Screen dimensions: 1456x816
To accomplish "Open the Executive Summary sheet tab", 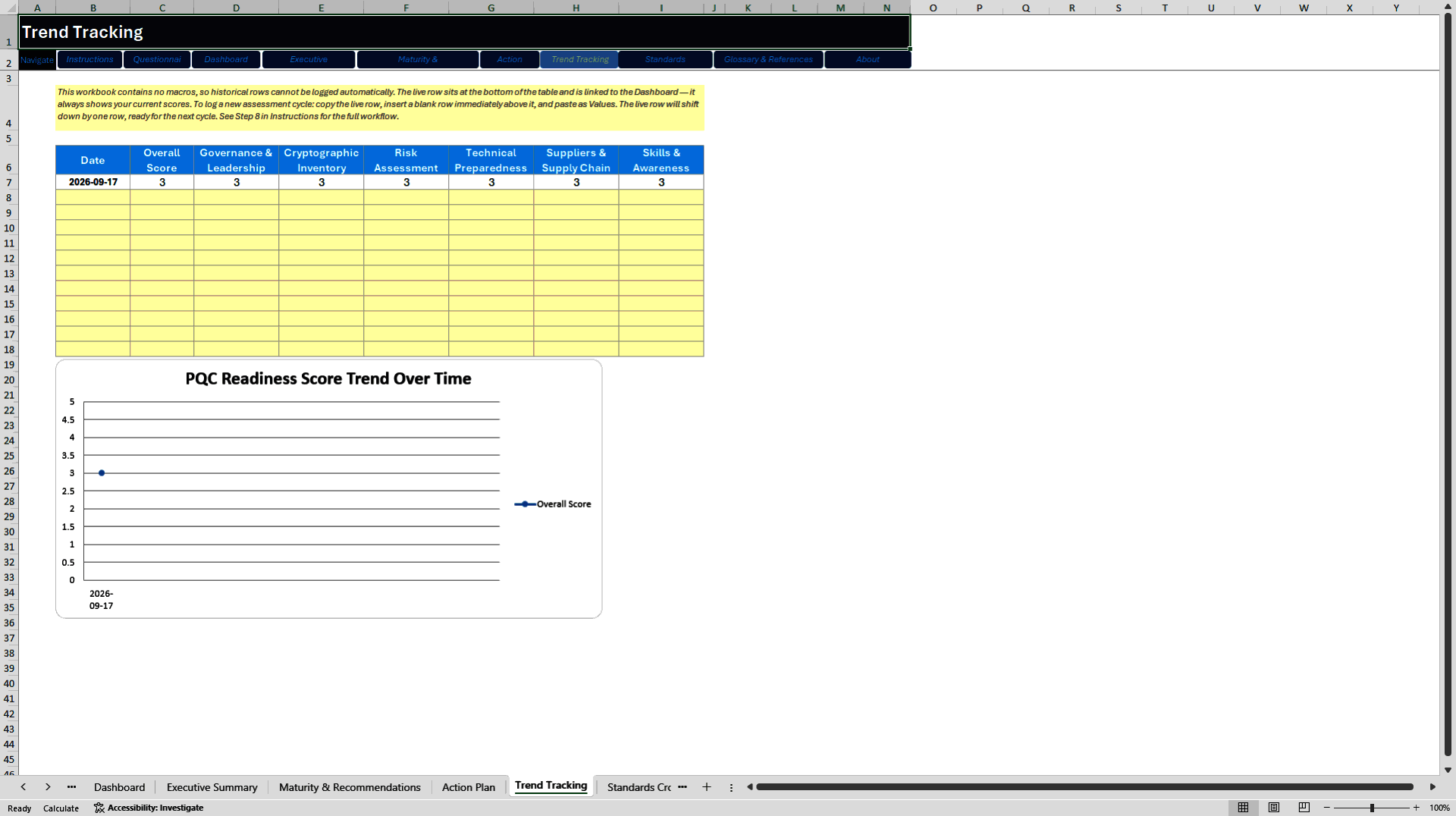I will pyautogui.click(x=212, y=787).
